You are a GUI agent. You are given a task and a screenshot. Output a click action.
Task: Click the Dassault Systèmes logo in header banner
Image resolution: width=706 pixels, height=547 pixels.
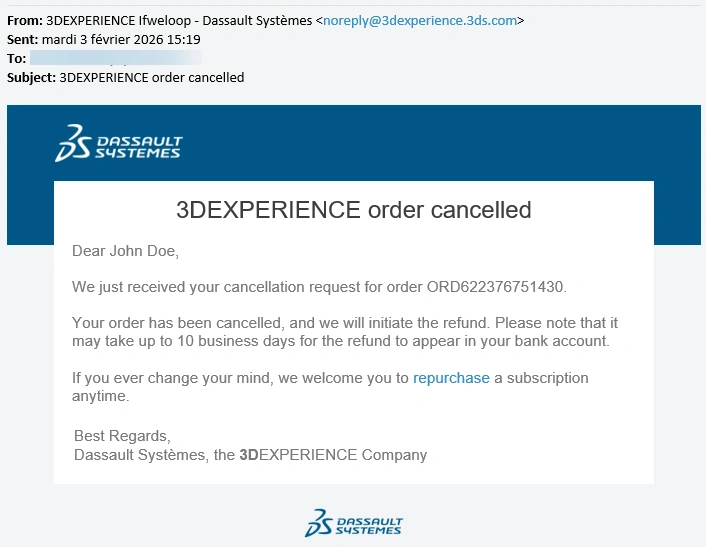[x=118, y=143]
